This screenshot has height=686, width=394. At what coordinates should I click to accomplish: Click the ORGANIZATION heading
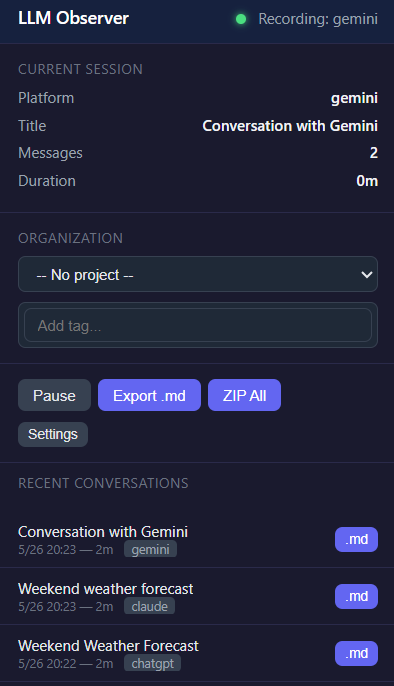pos(70,238)
